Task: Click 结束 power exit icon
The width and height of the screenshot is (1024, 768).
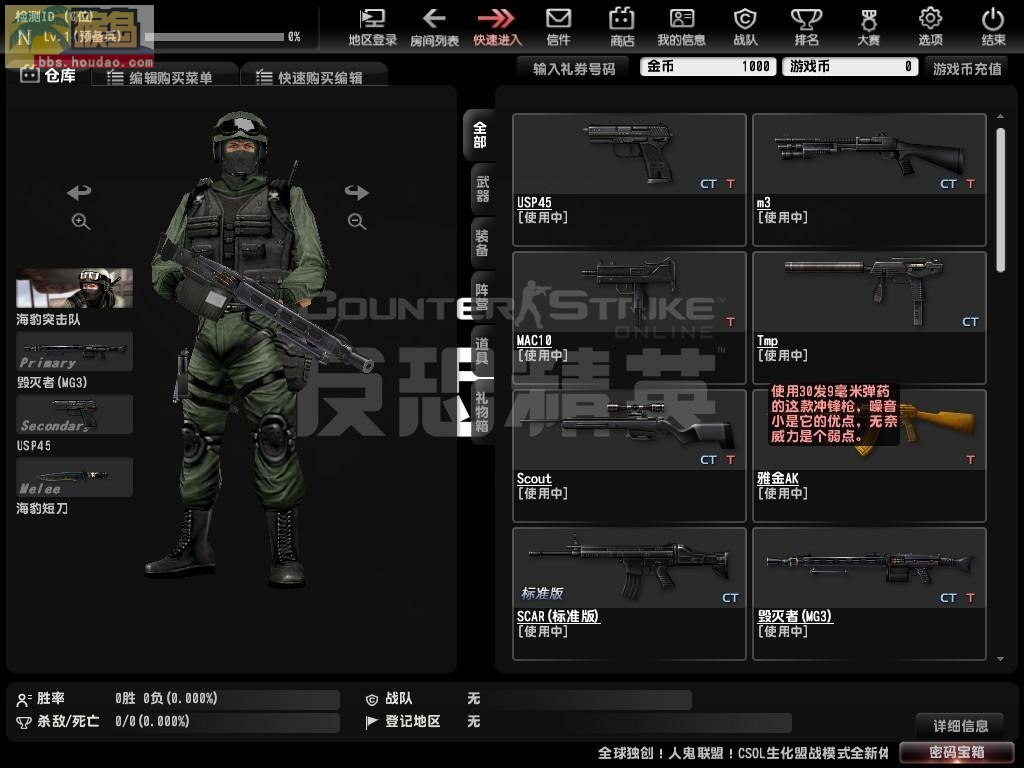Action: pos(993,27)
